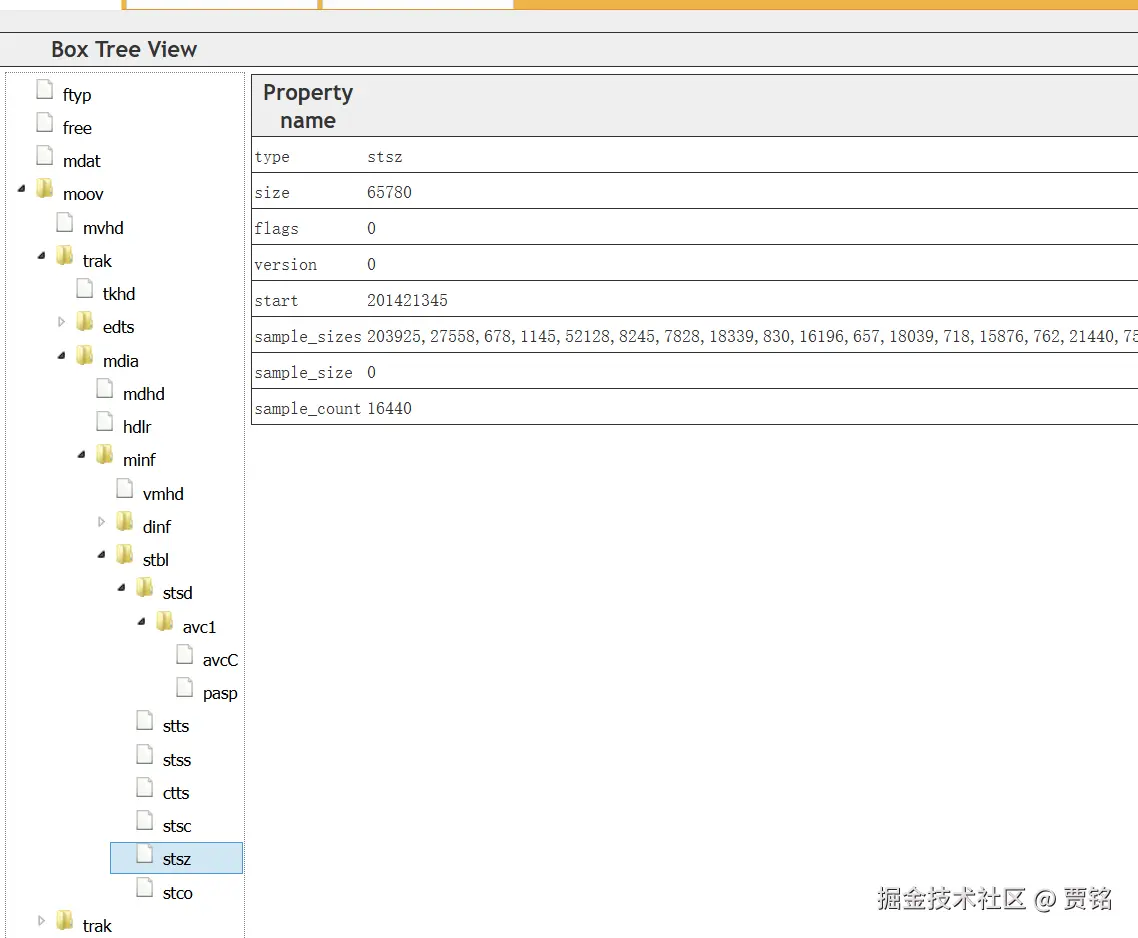Image resolution: width=1138 pixels, height=938 pixels.
Task: Select the ctts file icon
Action: 145,788
